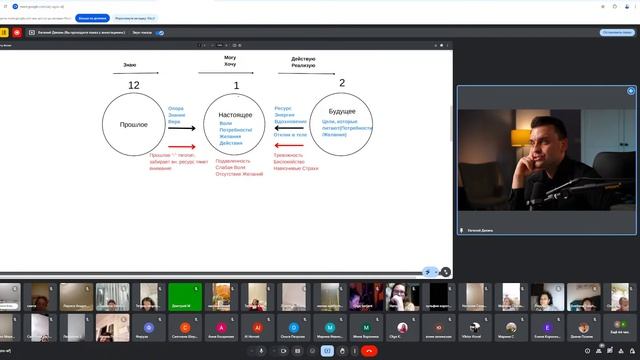
Task: Open the activities icon
Action: [x=621, y=351]
